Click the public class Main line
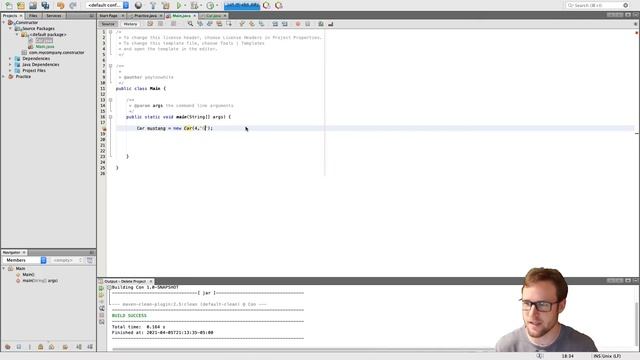The image size is (640, 360). pyautogui.click(x=141, y=88)
